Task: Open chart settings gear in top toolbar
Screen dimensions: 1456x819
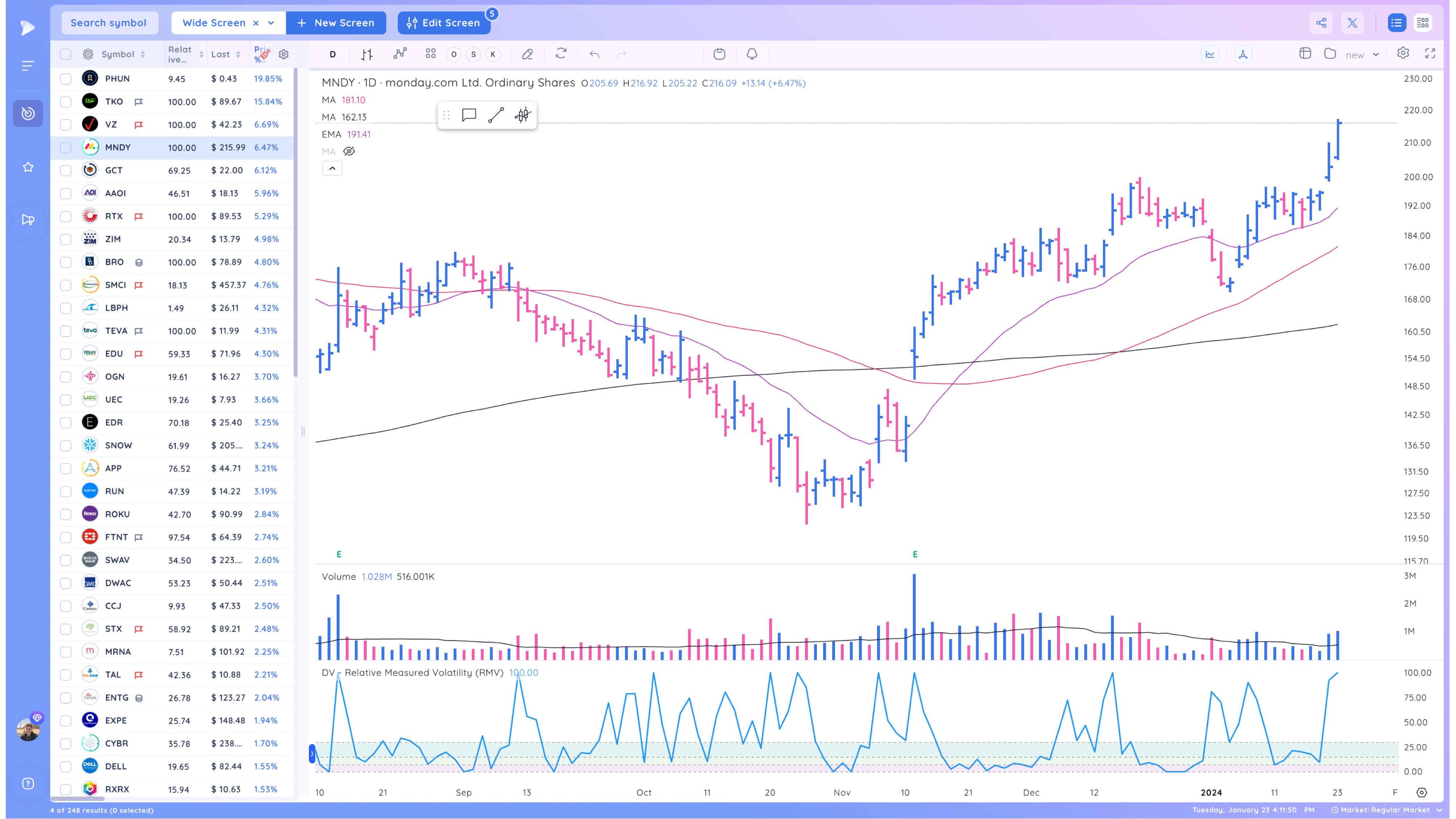Action: click(1403, 53)
